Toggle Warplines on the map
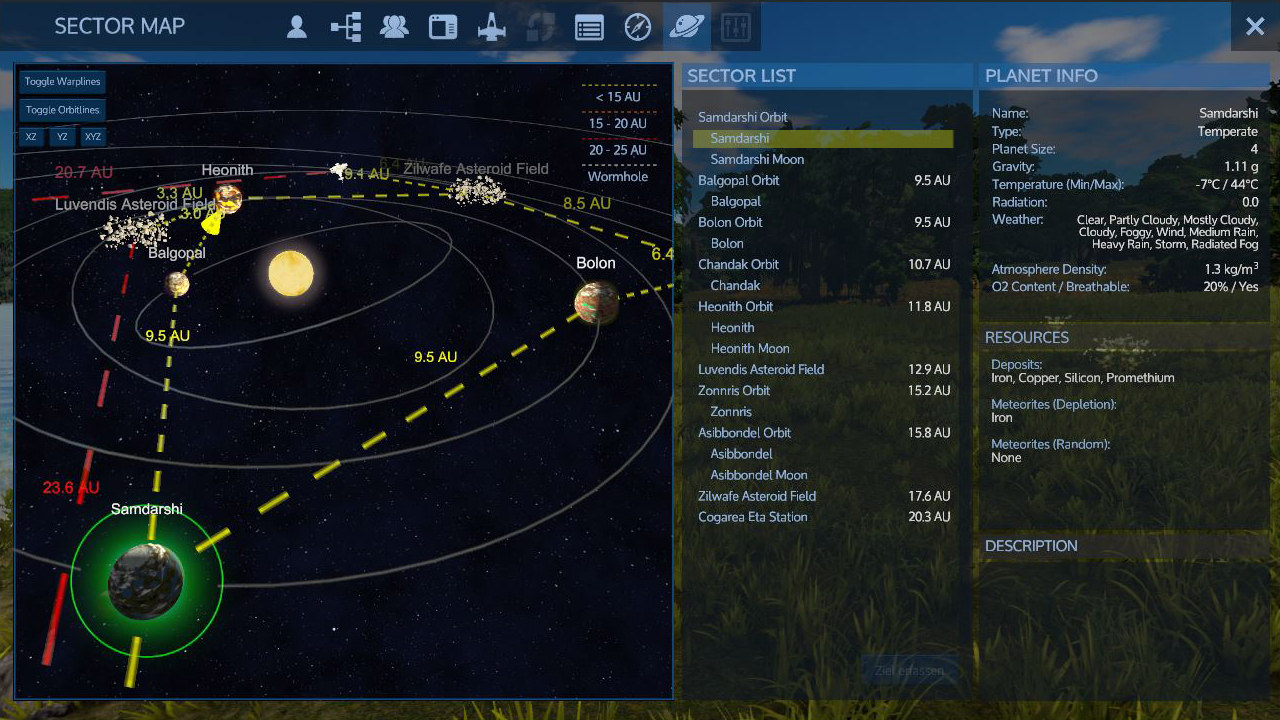 (x=62, y=82)
